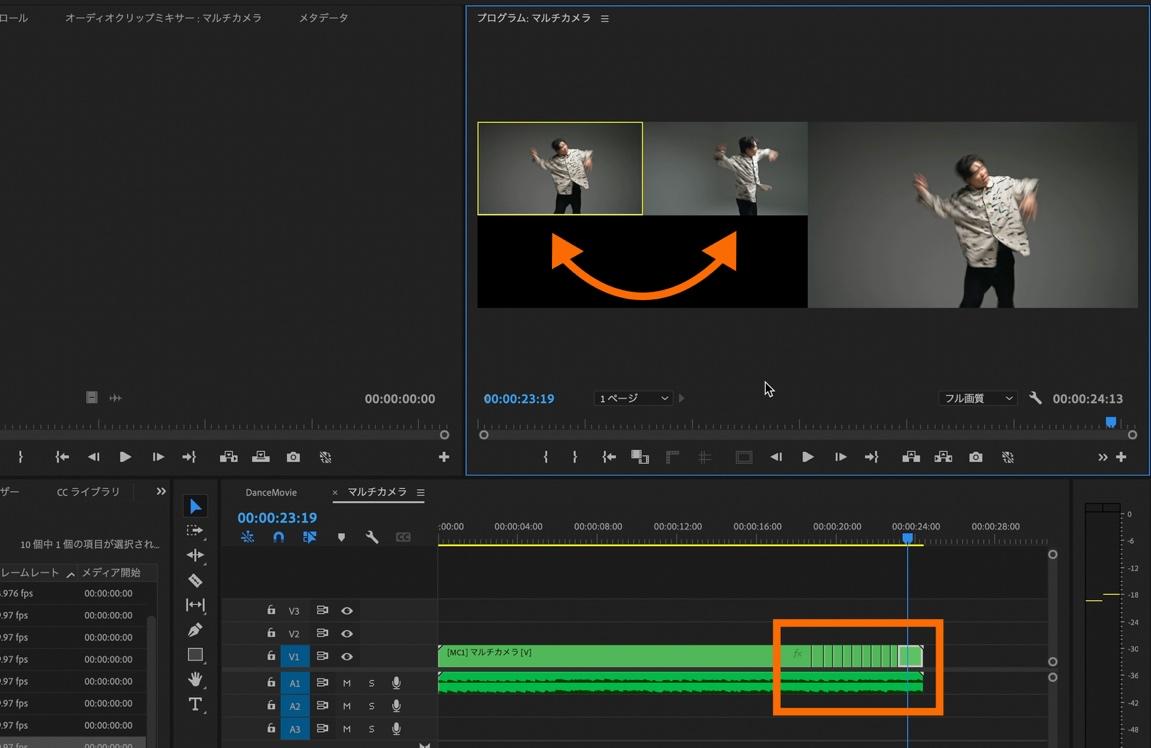Screen dimensions: 1151x748
Task: Toggle lock on V3 track
Action: 270,610
